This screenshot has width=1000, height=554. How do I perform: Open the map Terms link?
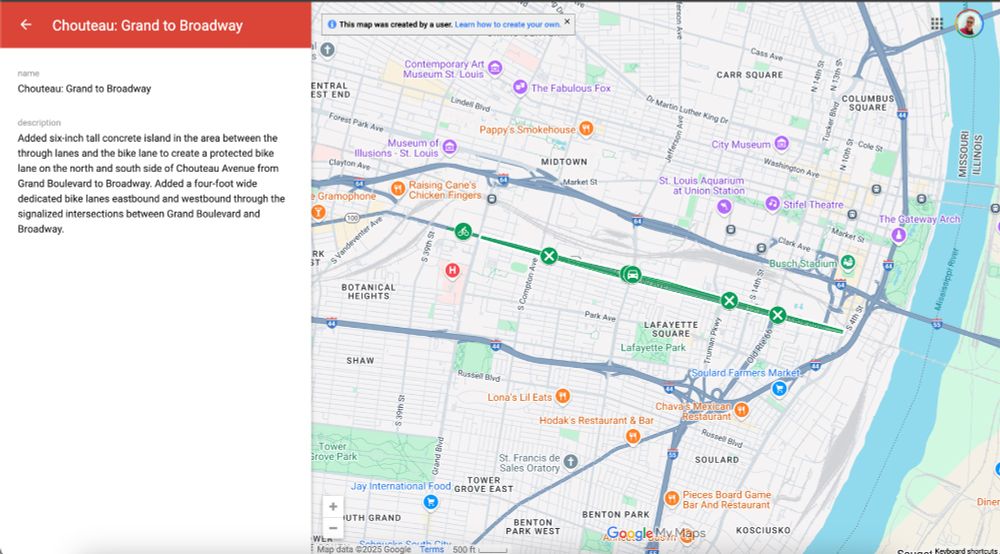pyautogui.click(x=431, y=549)
